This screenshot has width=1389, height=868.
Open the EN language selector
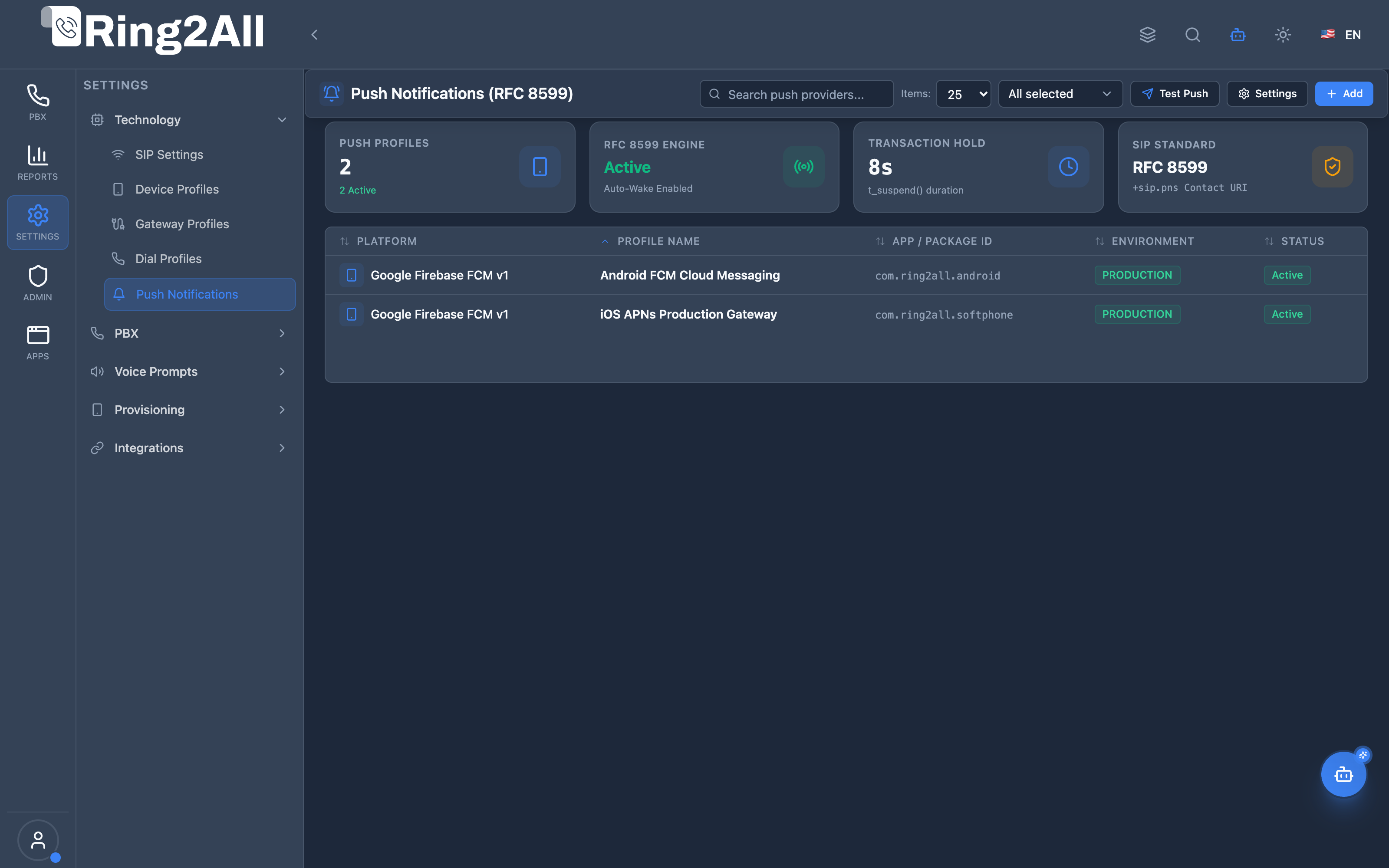click(1341, 35)
